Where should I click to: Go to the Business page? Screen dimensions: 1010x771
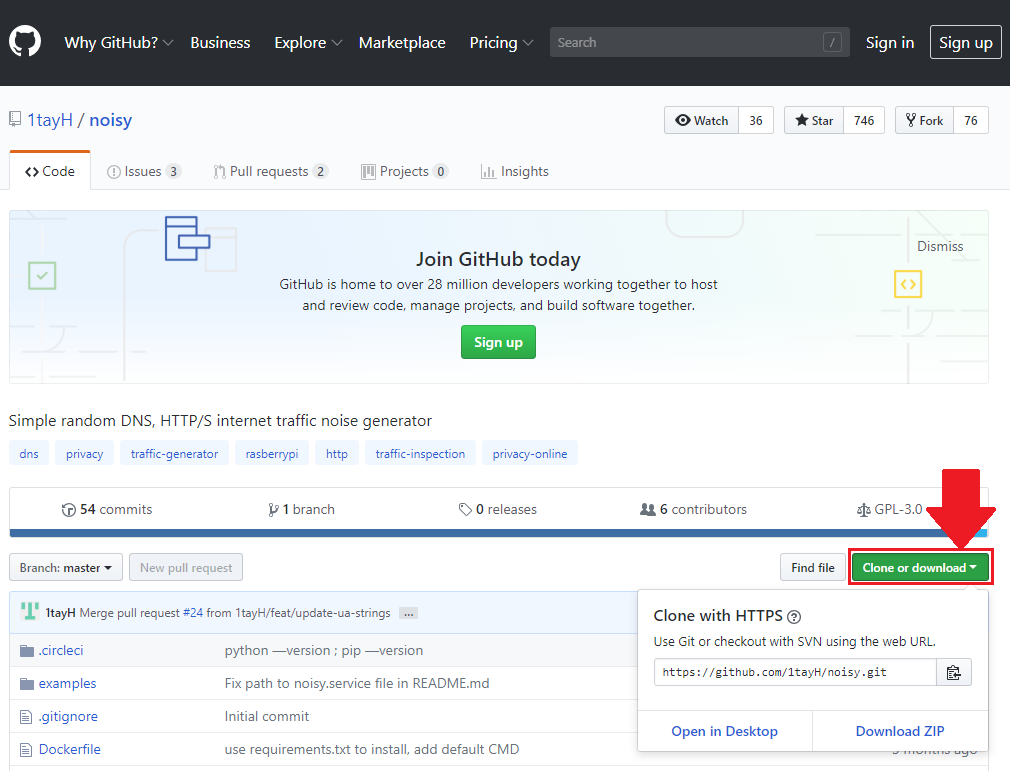pos(220,43)
